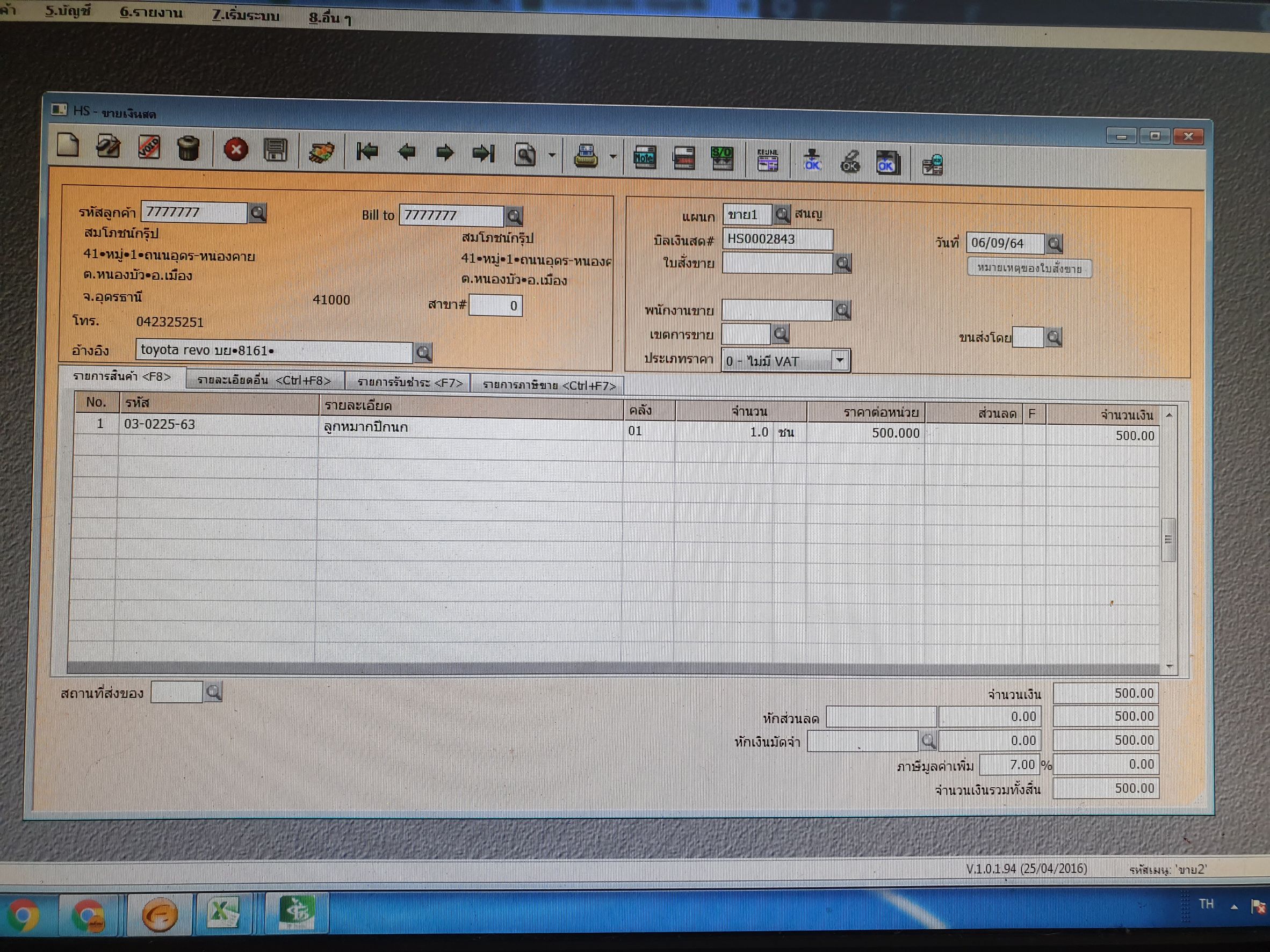Create a new document with blank page icon
This screenshot has width=1270, height=952.
click(68, 144)
